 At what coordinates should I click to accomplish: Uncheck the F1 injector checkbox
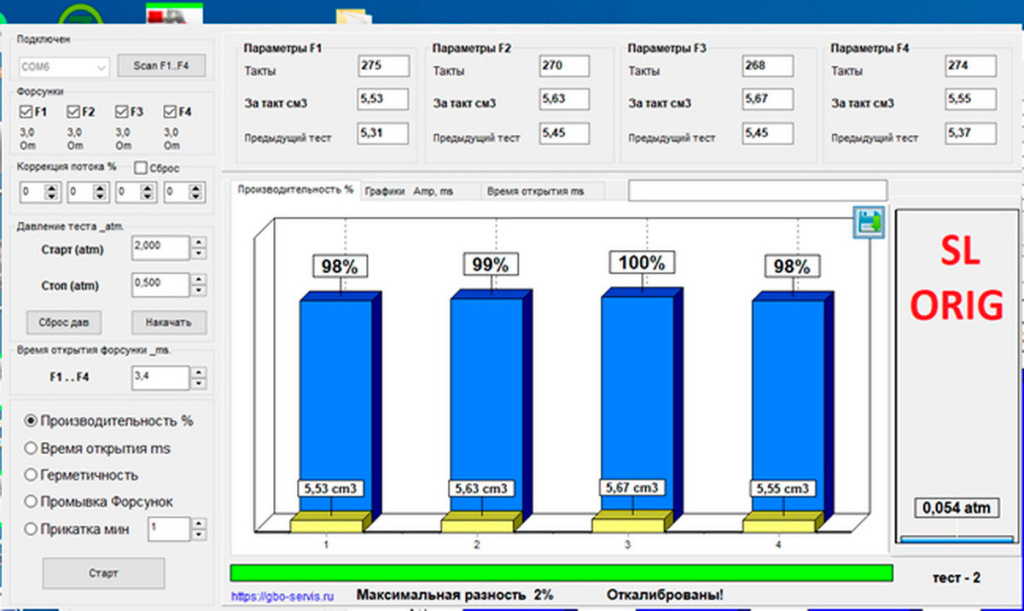tap(26, 112)
